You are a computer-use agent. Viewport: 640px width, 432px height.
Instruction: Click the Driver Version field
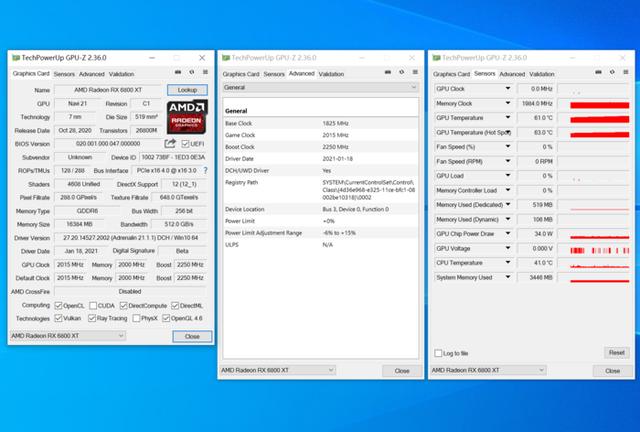click(131, 238)
